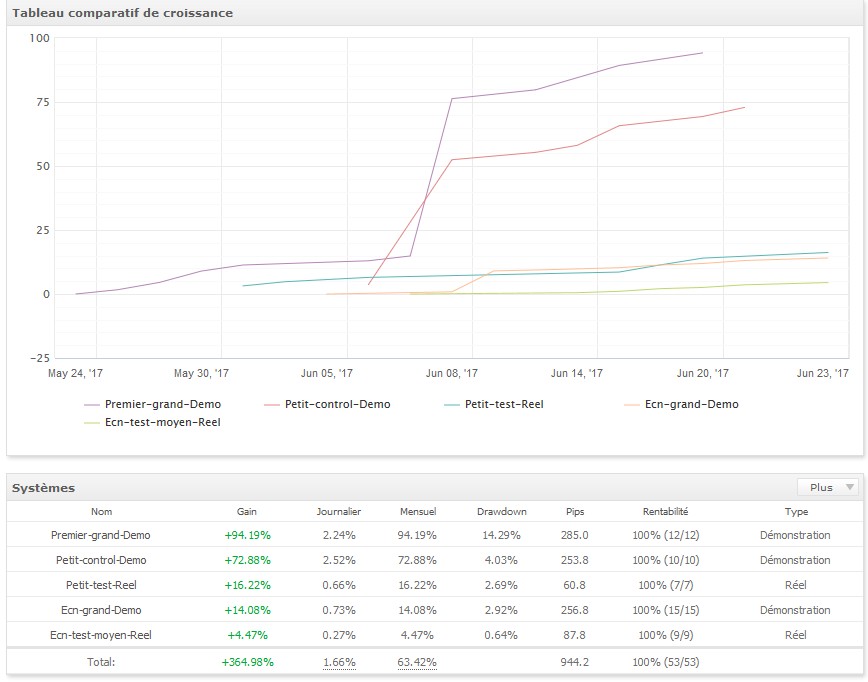This screenshot has height=682, width=868.
Task: Click the Jun 23, '17 axis label
Action: point(823,374)
